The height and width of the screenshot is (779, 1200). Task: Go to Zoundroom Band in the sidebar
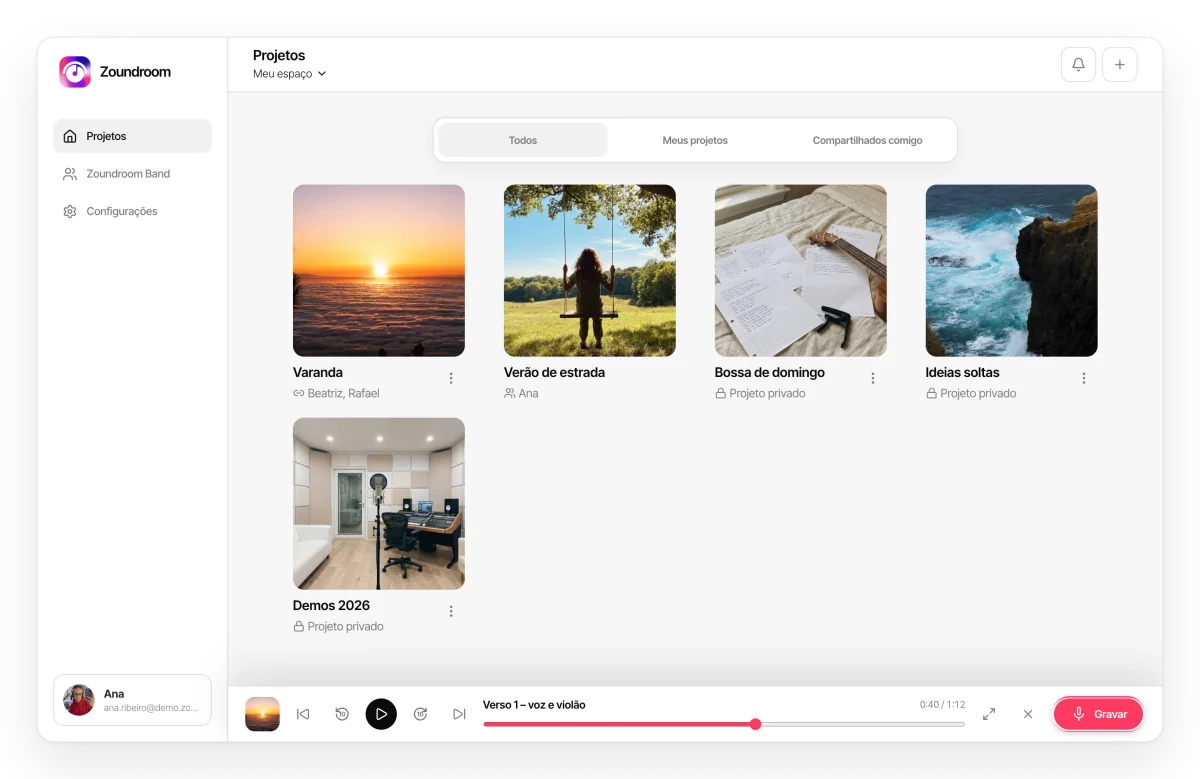tap(132, 174)
